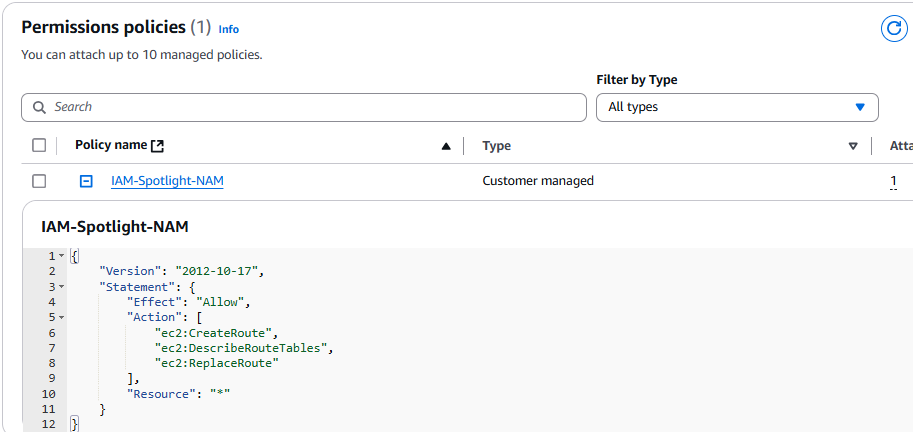Fold JSON line 1 code block
This screenshot has width=913, height=432.
[62, 256]
